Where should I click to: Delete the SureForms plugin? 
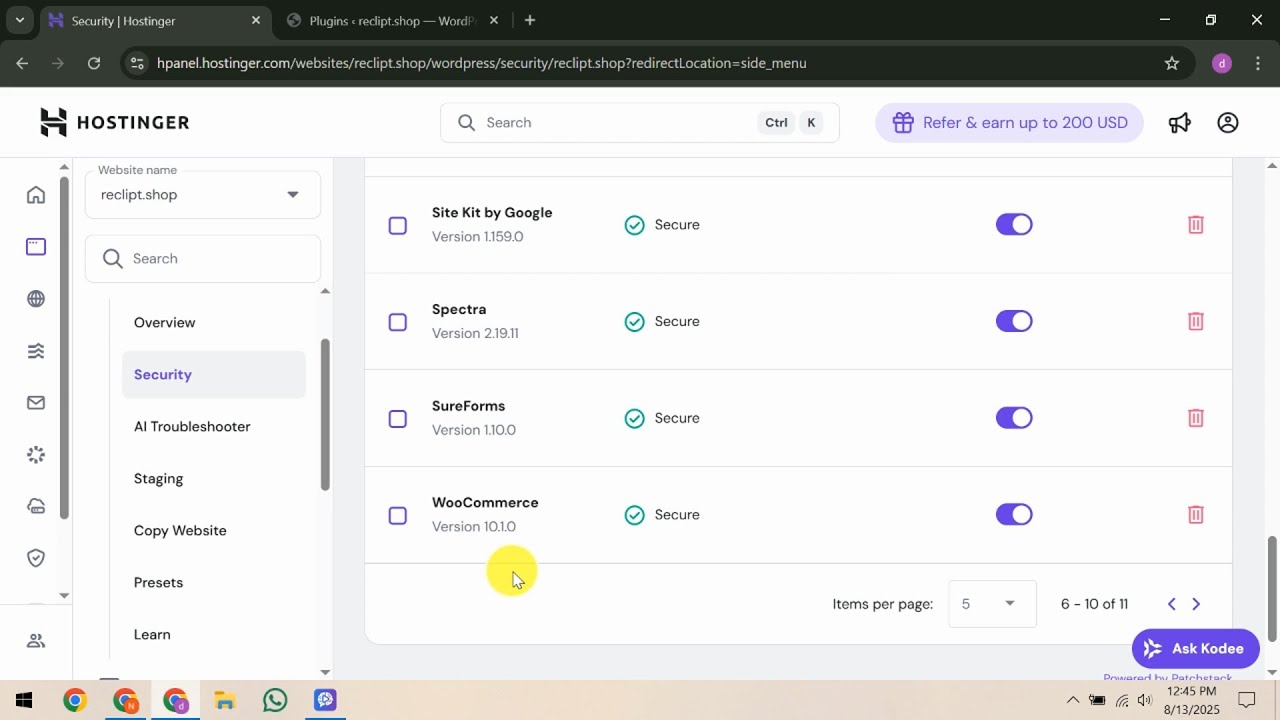1195,418
